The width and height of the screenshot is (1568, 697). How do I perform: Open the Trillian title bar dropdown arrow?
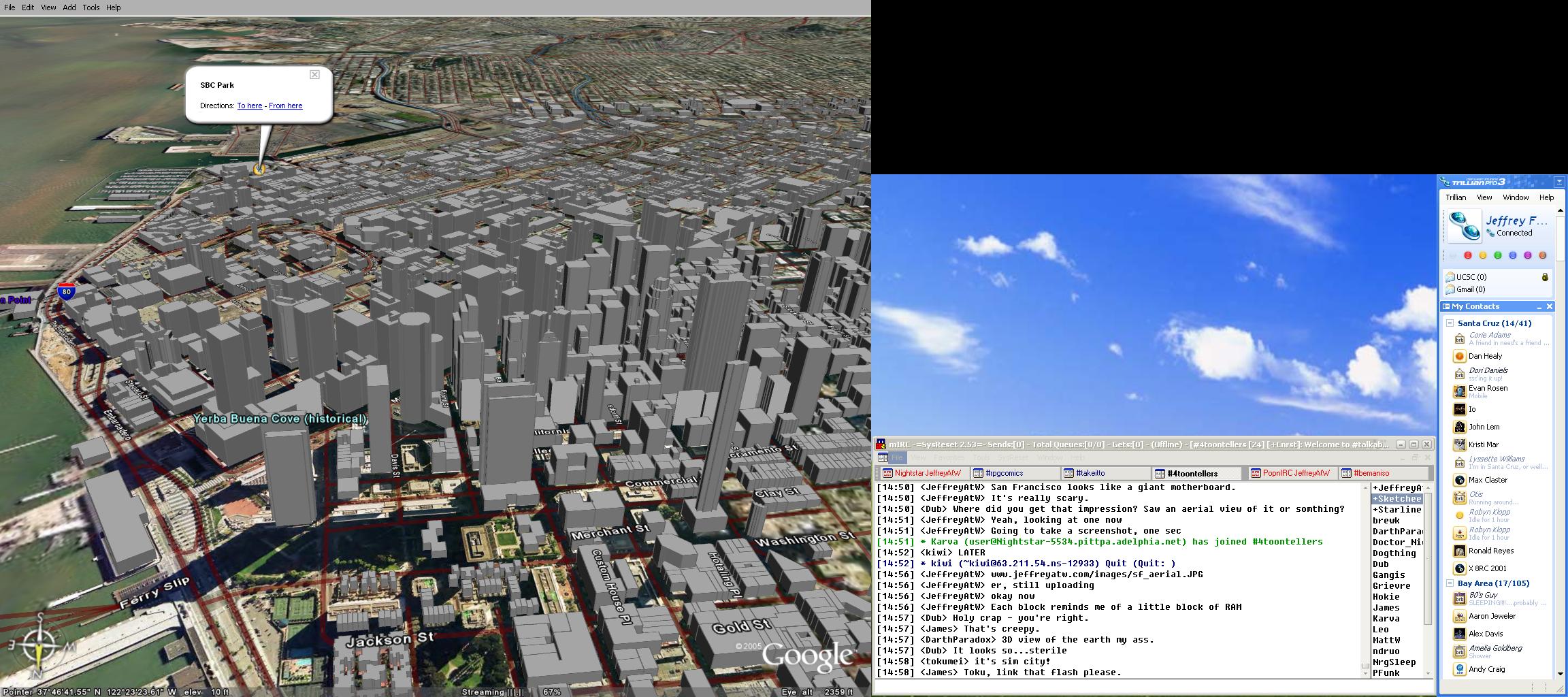[x=1559, y=182]
